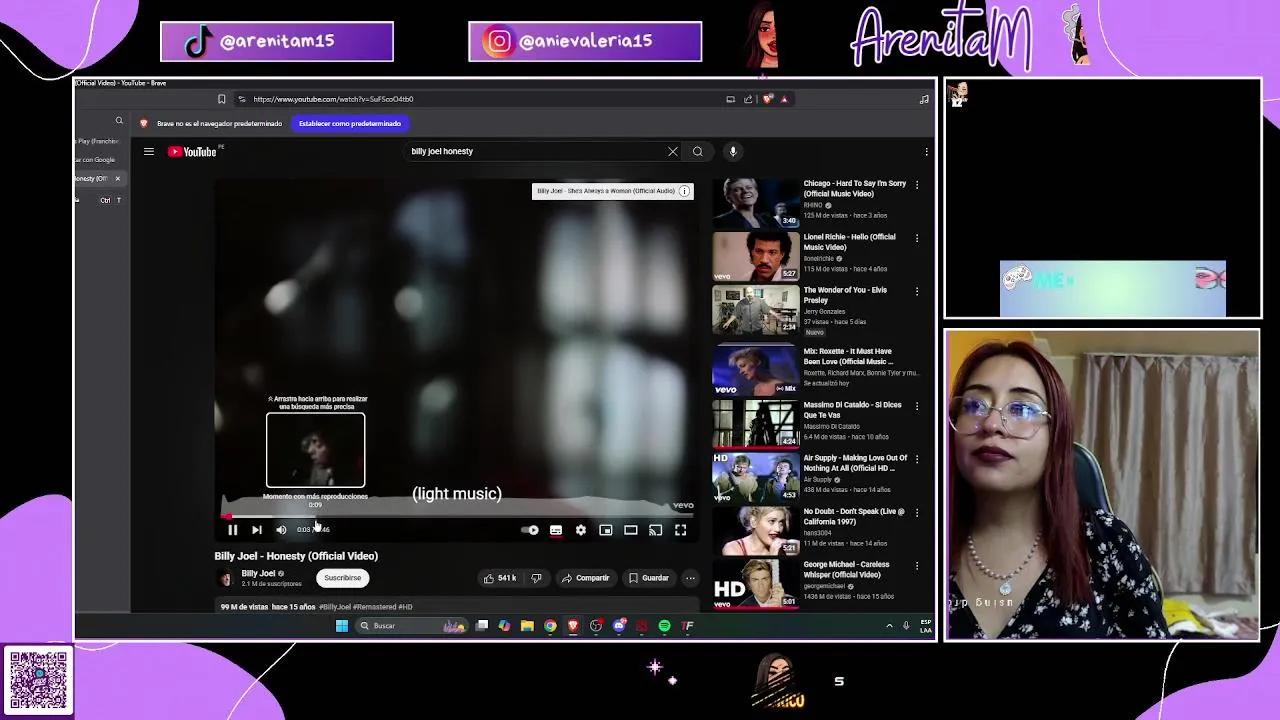
Task: Click Establecer como predeterminado button
Action: pos(350,124)
